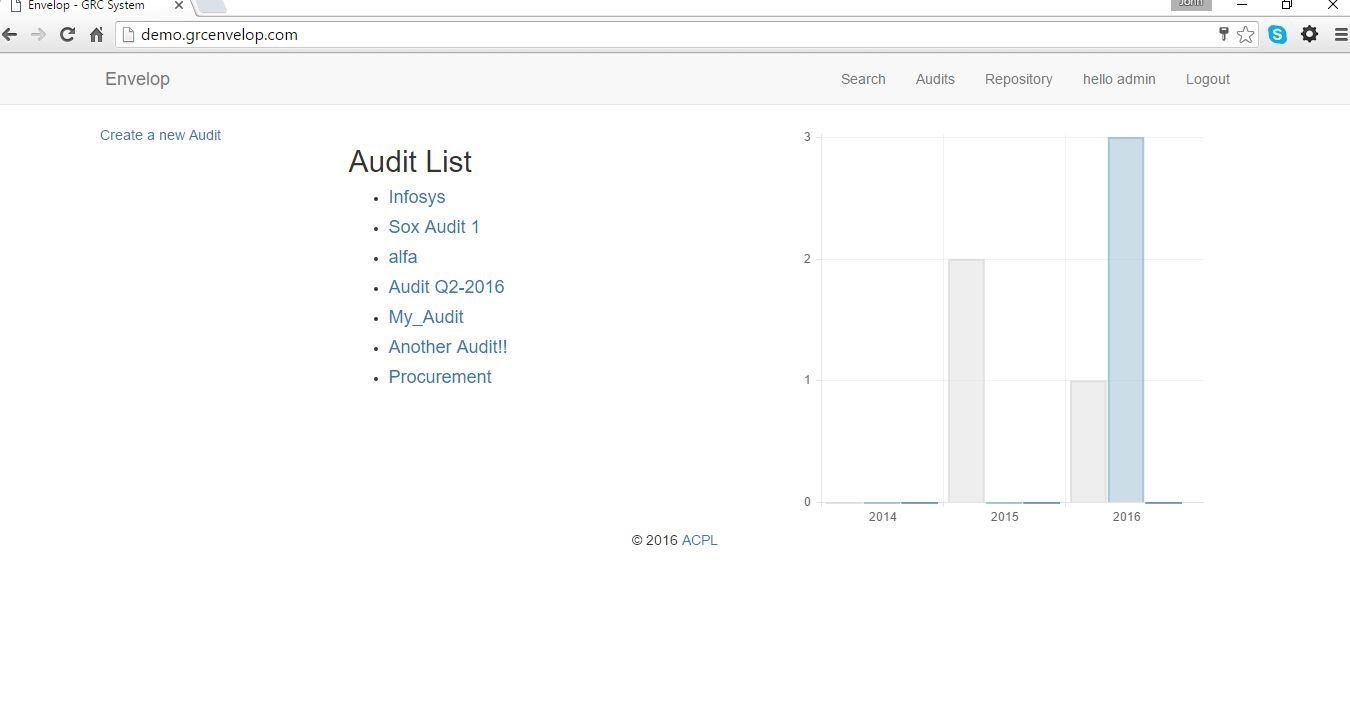Open Chrome settings via the gear icon
This screenshot has width=1350, height=712.
[x=1310, y=34]
